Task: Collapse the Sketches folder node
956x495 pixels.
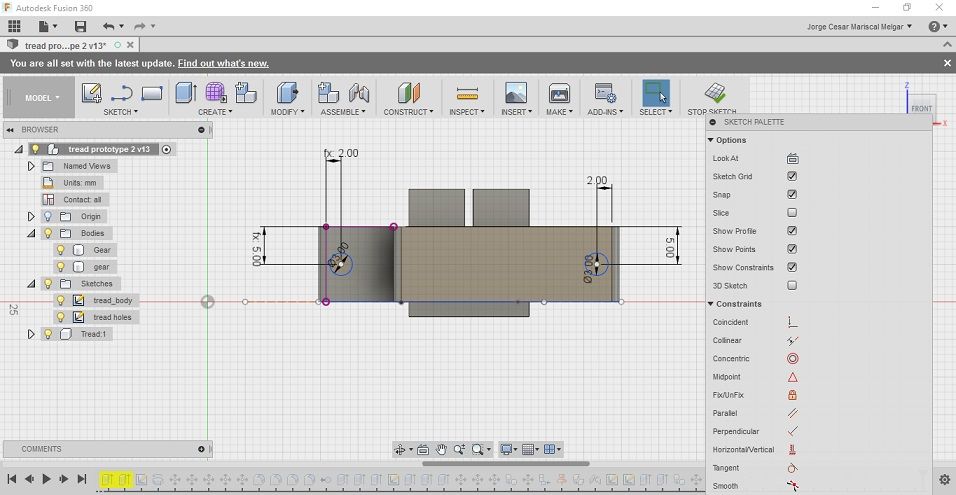Action: pyautogui.click(x=31, y=284)
